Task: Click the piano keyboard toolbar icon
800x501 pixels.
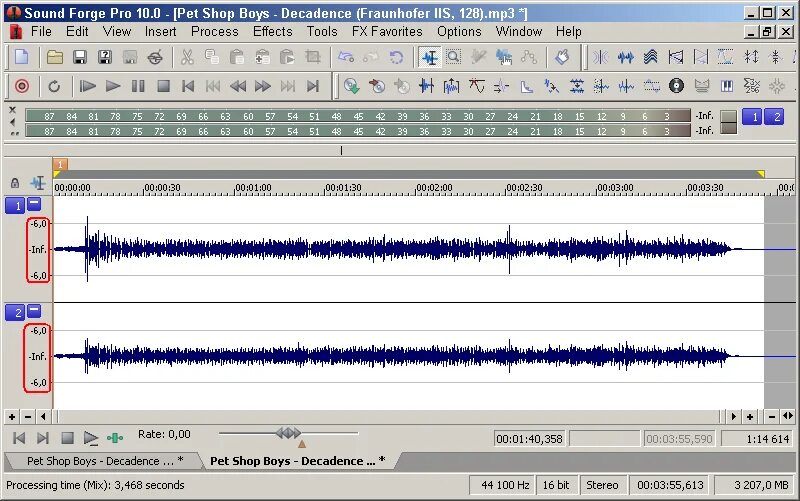Action: pyautogui.click(x=727, y=86)
